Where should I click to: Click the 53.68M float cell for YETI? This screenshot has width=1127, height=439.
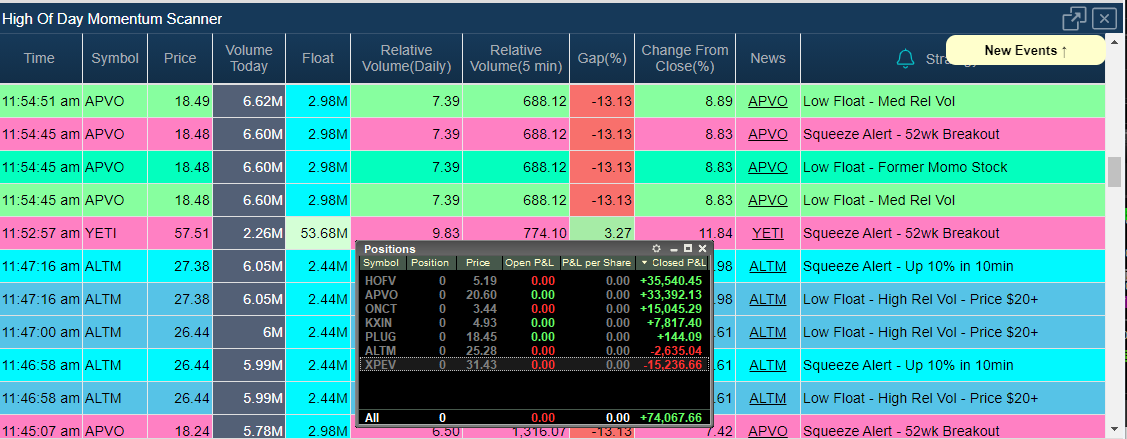[x=318, y=234]
